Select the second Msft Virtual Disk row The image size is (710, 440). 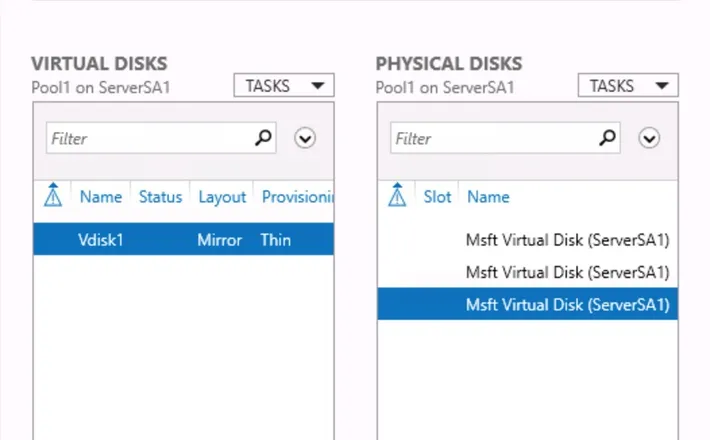[528, 272]
